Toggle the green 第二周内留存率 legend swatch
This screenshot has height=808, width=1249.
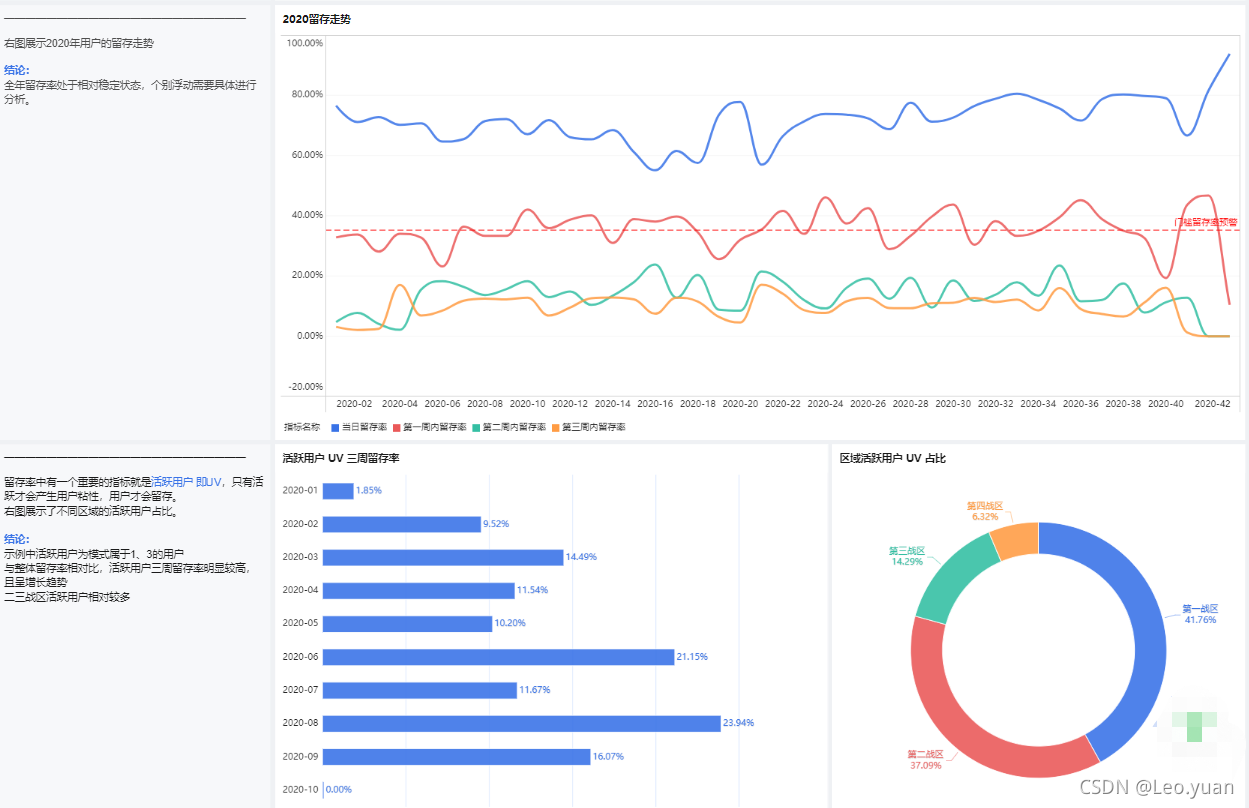(x=476, y=428)
